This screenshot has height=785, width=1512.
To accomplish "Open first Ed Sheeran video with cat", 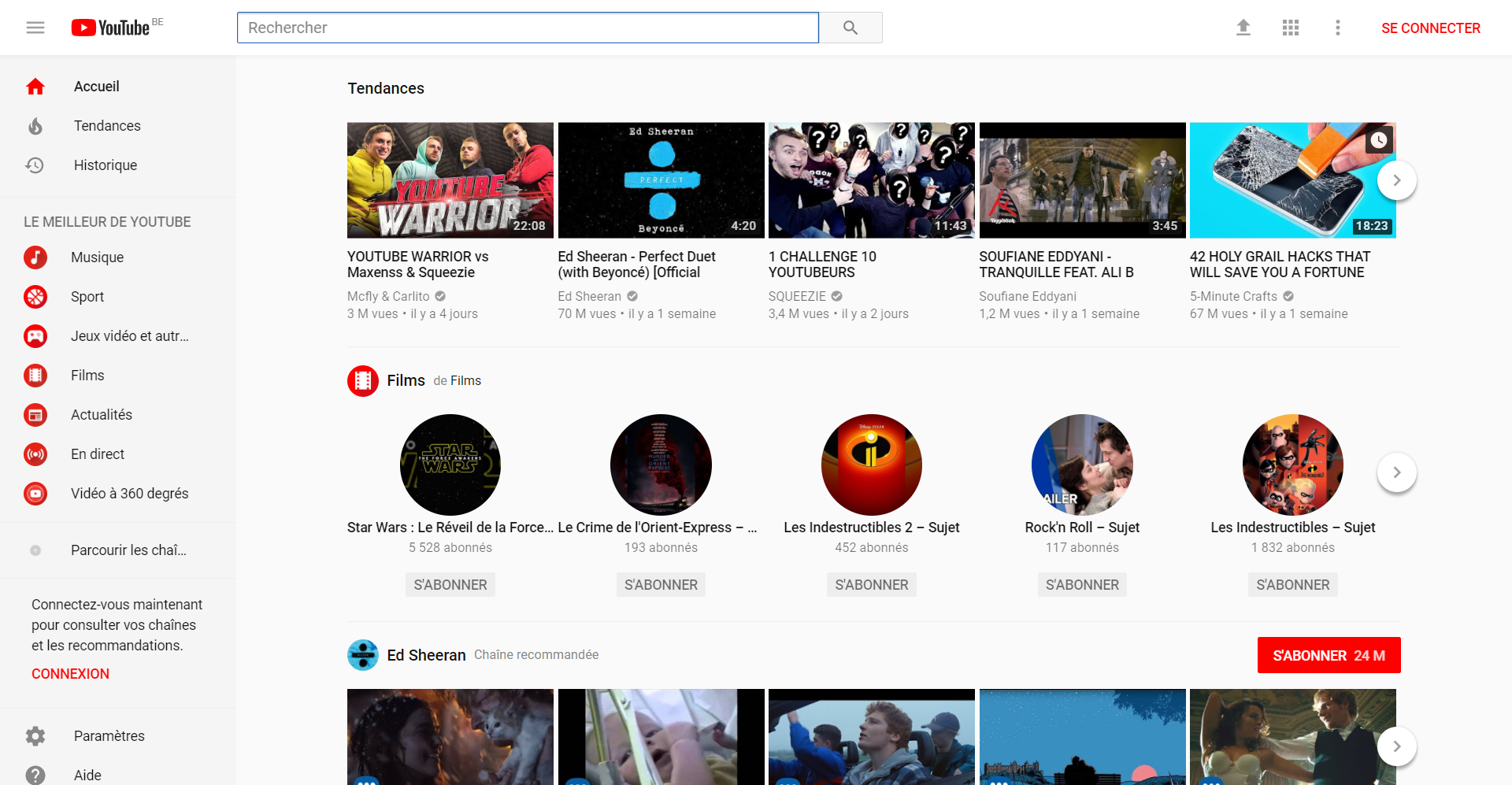I will 450,737.
